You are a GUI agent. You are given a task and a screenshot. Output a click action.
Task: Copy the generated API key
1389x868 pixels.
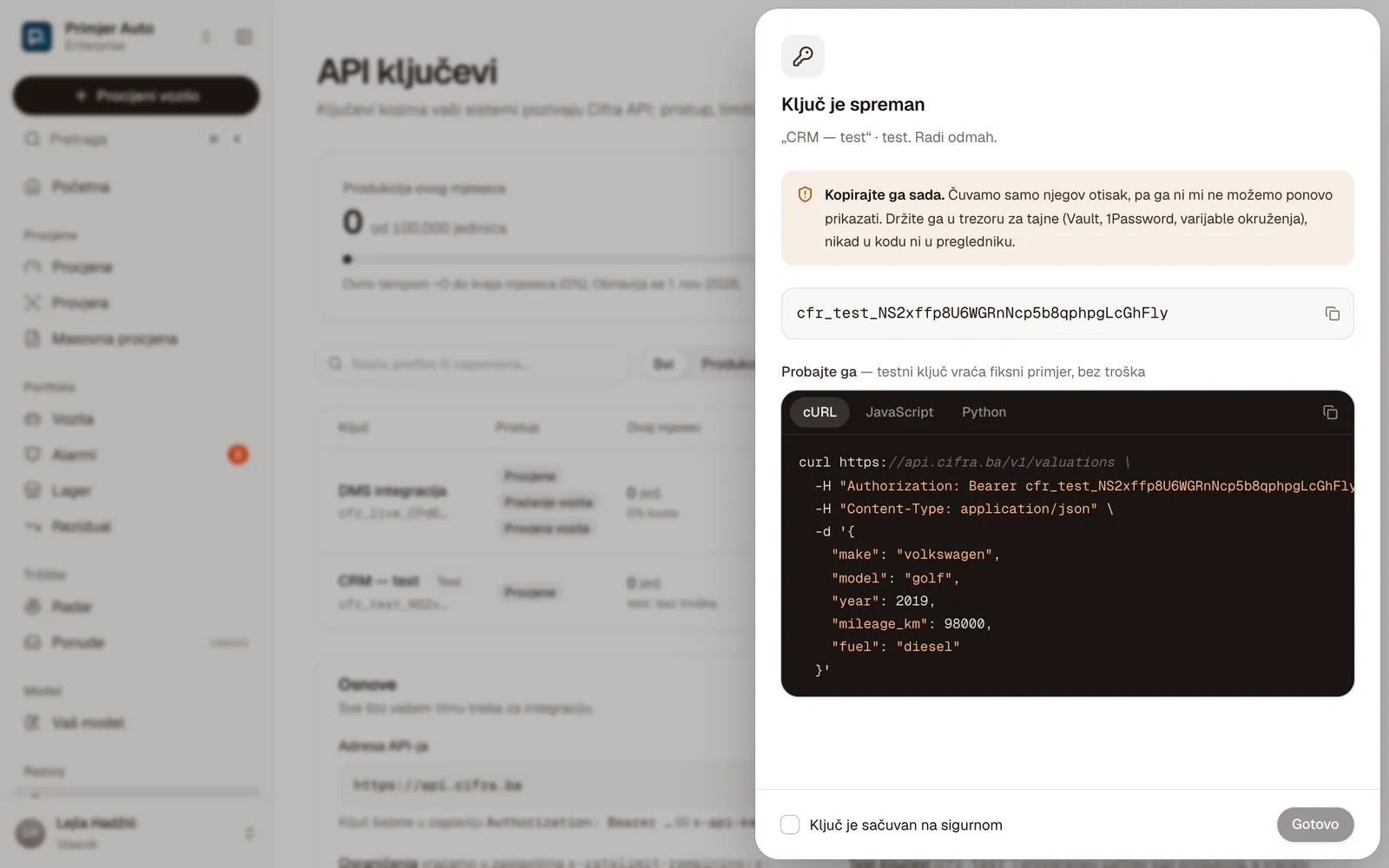pos(1332,313)
